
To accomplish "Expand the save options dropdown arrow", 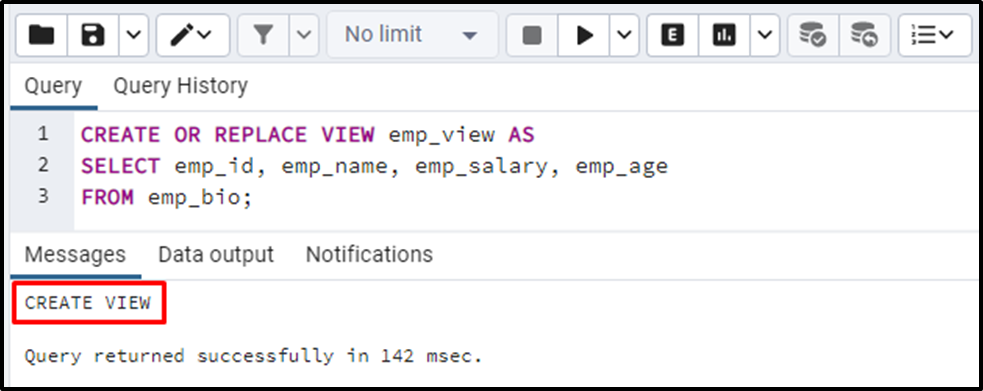I will (134, 36).
